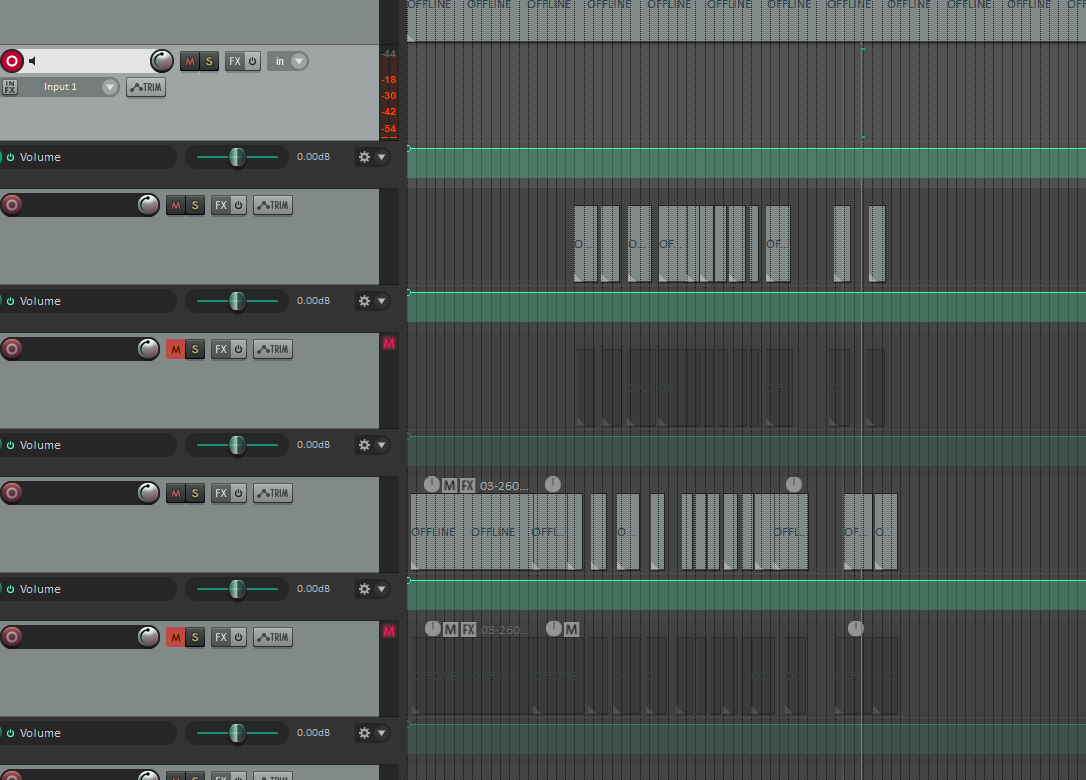Click the 0.00dB value of fourth Volume envelope
Screen dimensions: 1086x780
coord(313,588)
